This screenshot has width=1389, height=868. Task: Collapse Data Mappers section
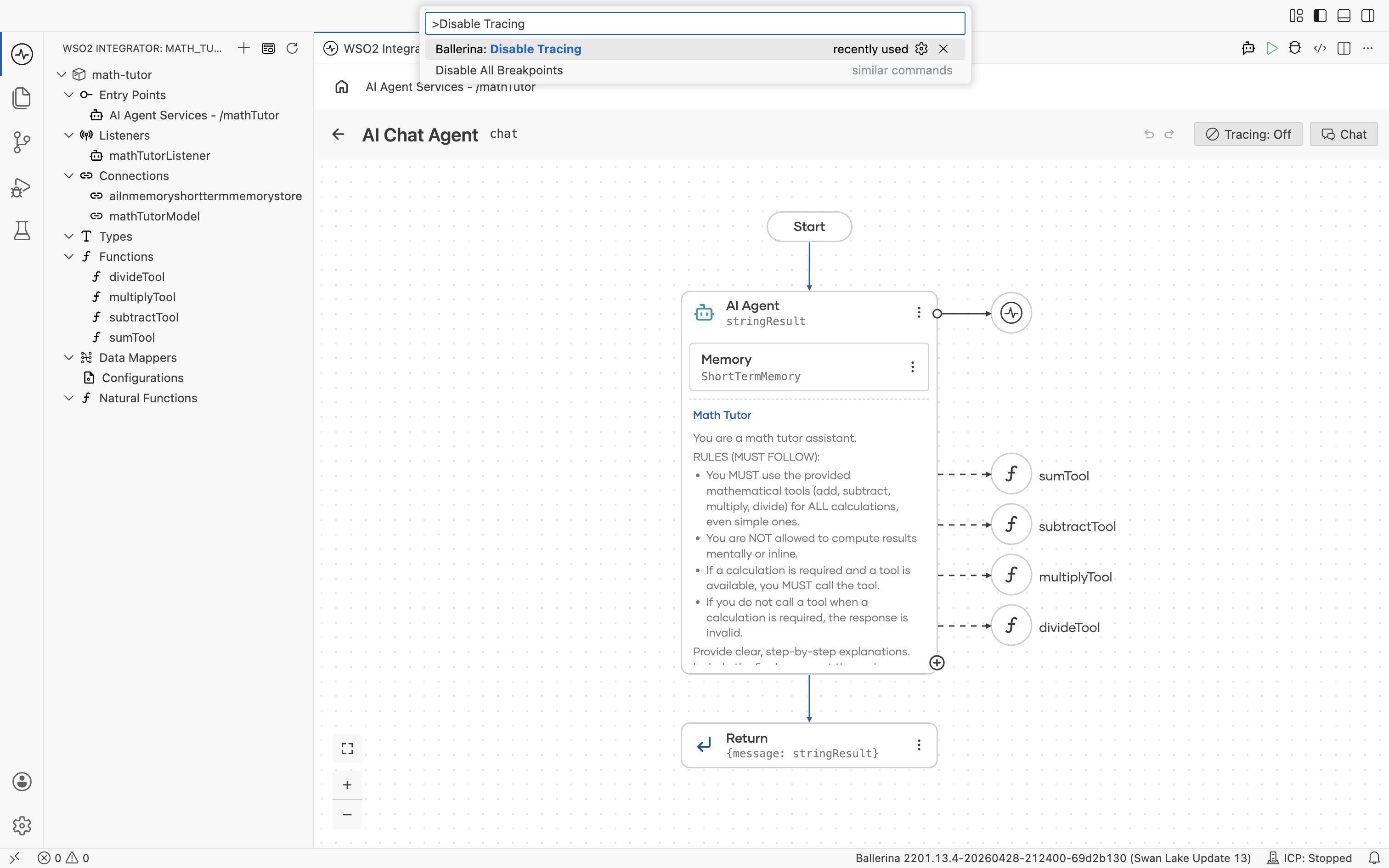pos(69,358)
